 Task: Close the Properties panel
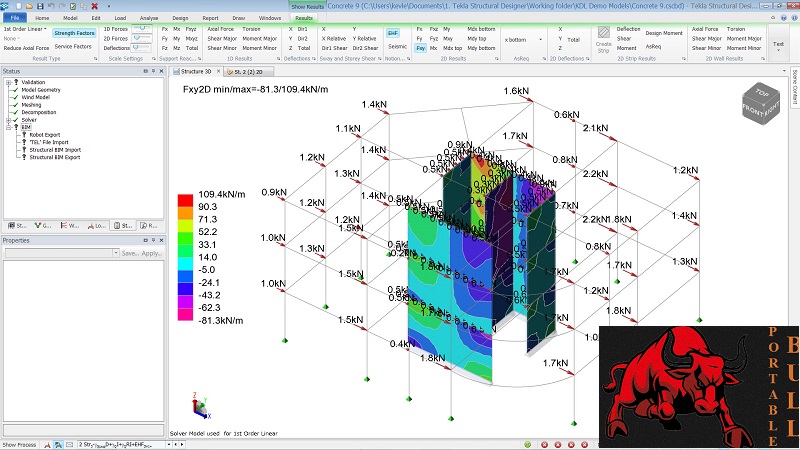[161, 240]
